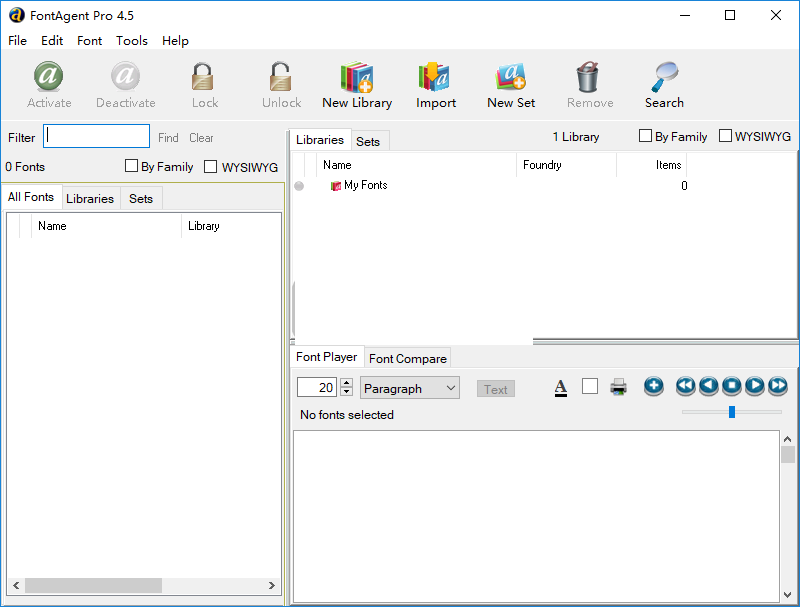The width and height of the screenshot is (800, 607).
Task: Switch to All Fonts tab
Action: [x=31, y=197]
